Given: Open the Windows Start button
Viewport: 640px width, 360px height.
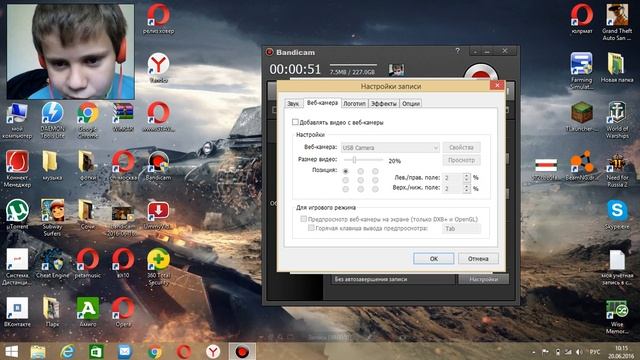Looking at the screenshot, I should (11, 351).
